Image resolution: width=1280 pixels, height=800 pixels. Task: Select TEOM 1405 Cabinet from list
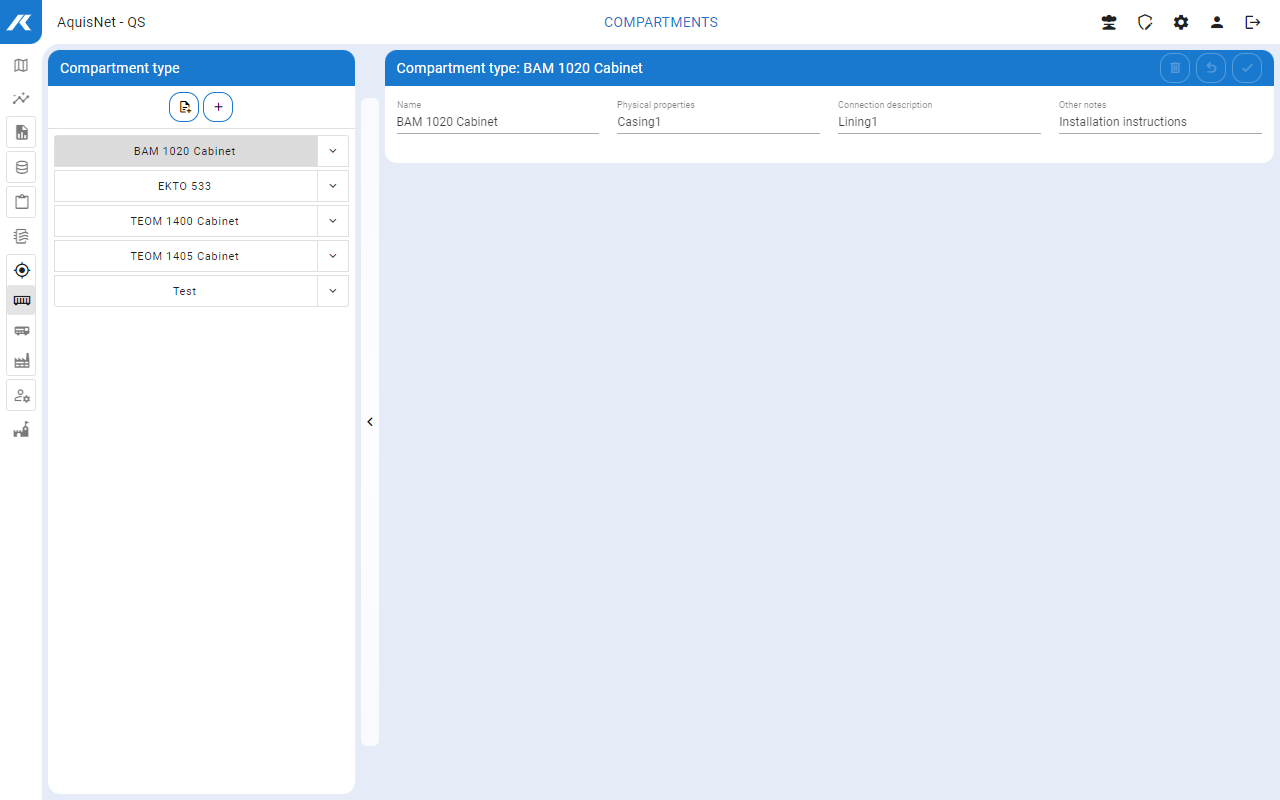185,256
